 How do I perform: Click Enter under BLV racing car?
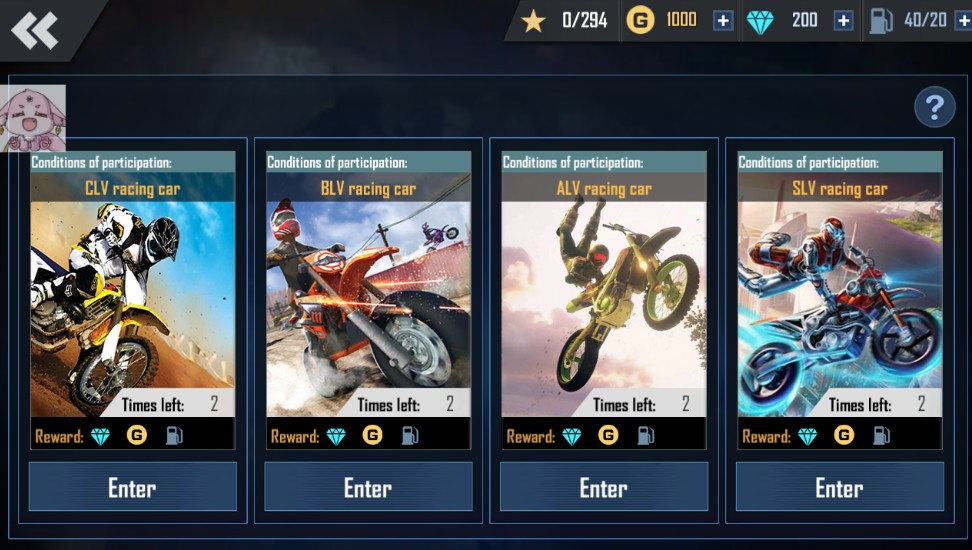click(368, 487)
